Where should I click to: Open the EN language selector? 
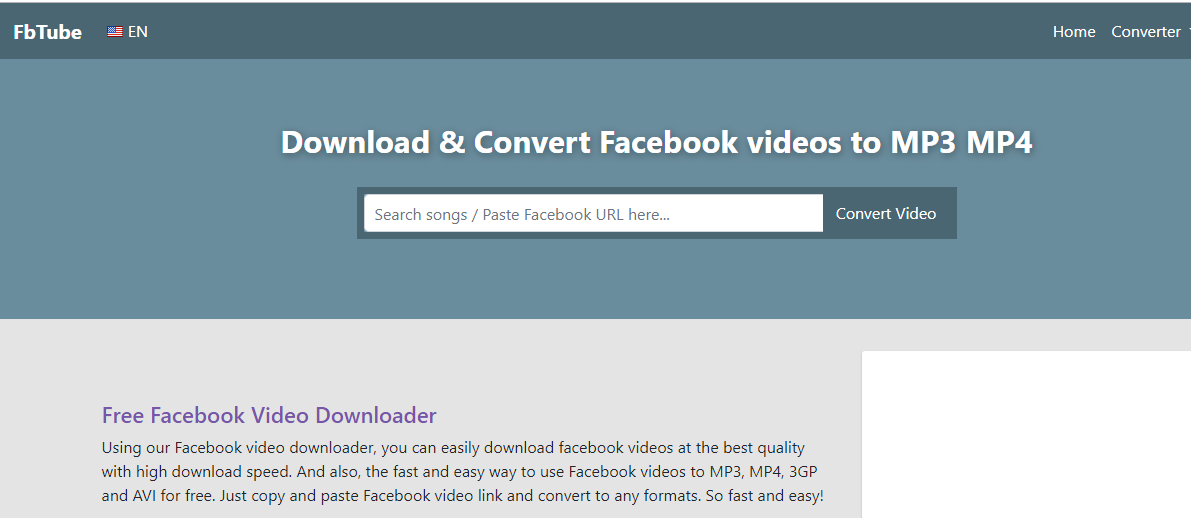128,32
